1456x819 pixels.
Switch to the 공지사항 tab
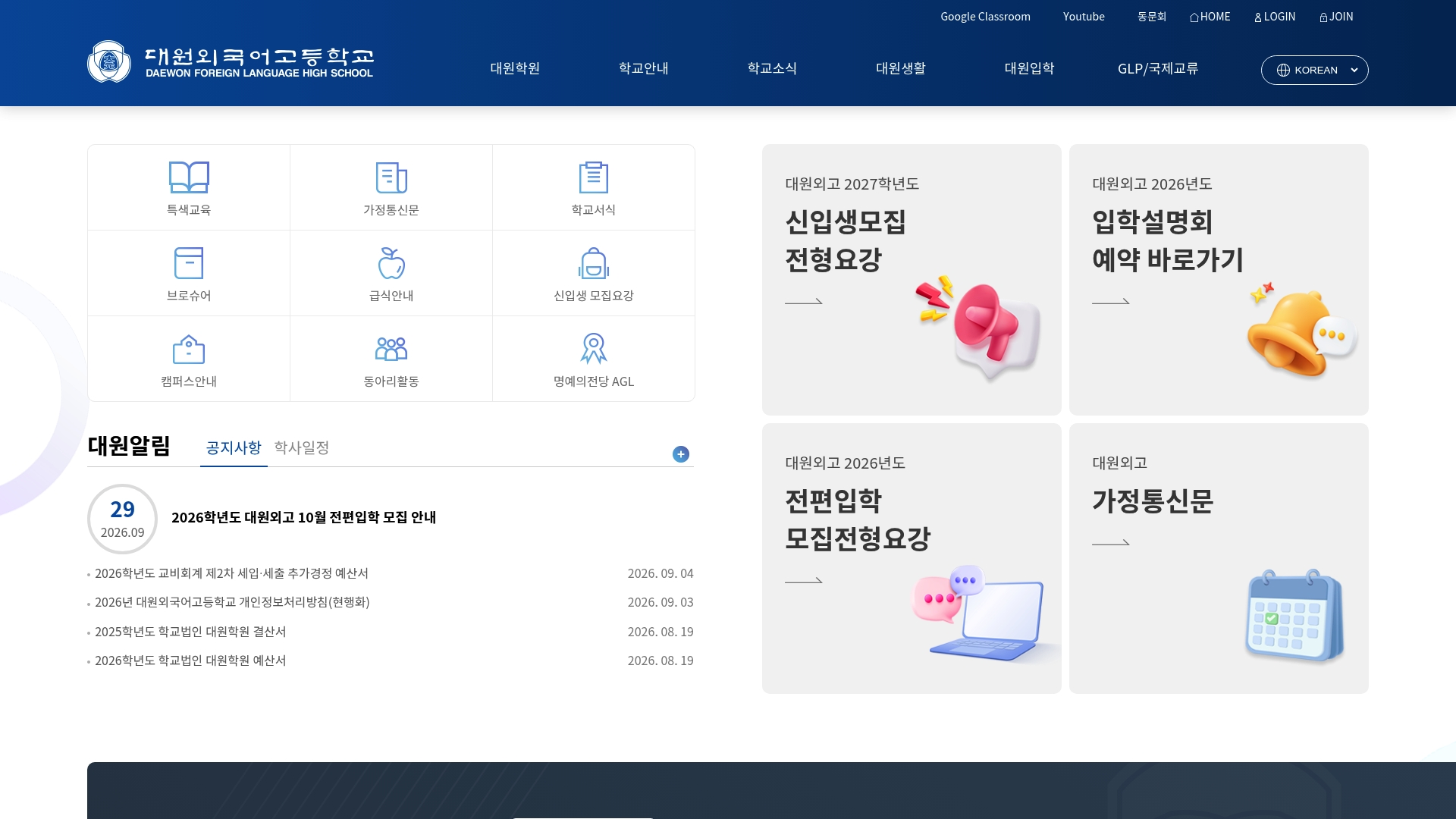click(234, 448)
